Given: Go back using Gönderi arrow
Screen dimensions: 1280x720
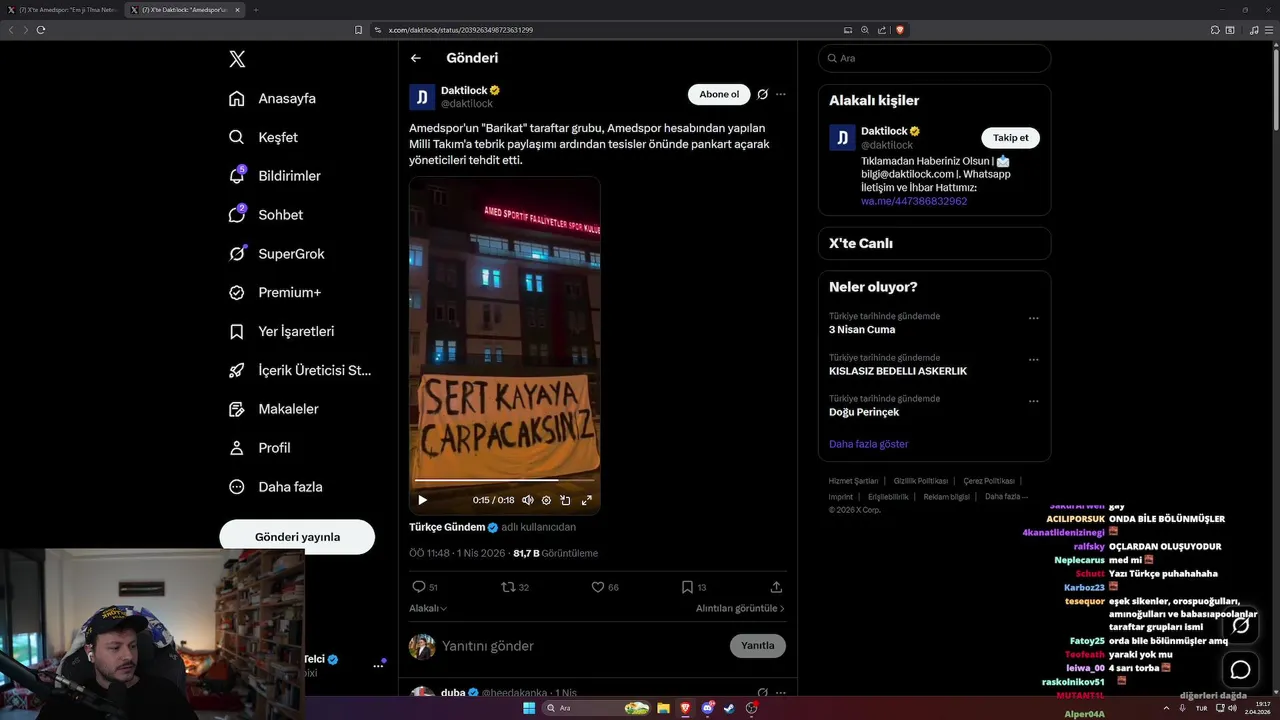Looking at the screenshot, I should (x=416, y=58).
